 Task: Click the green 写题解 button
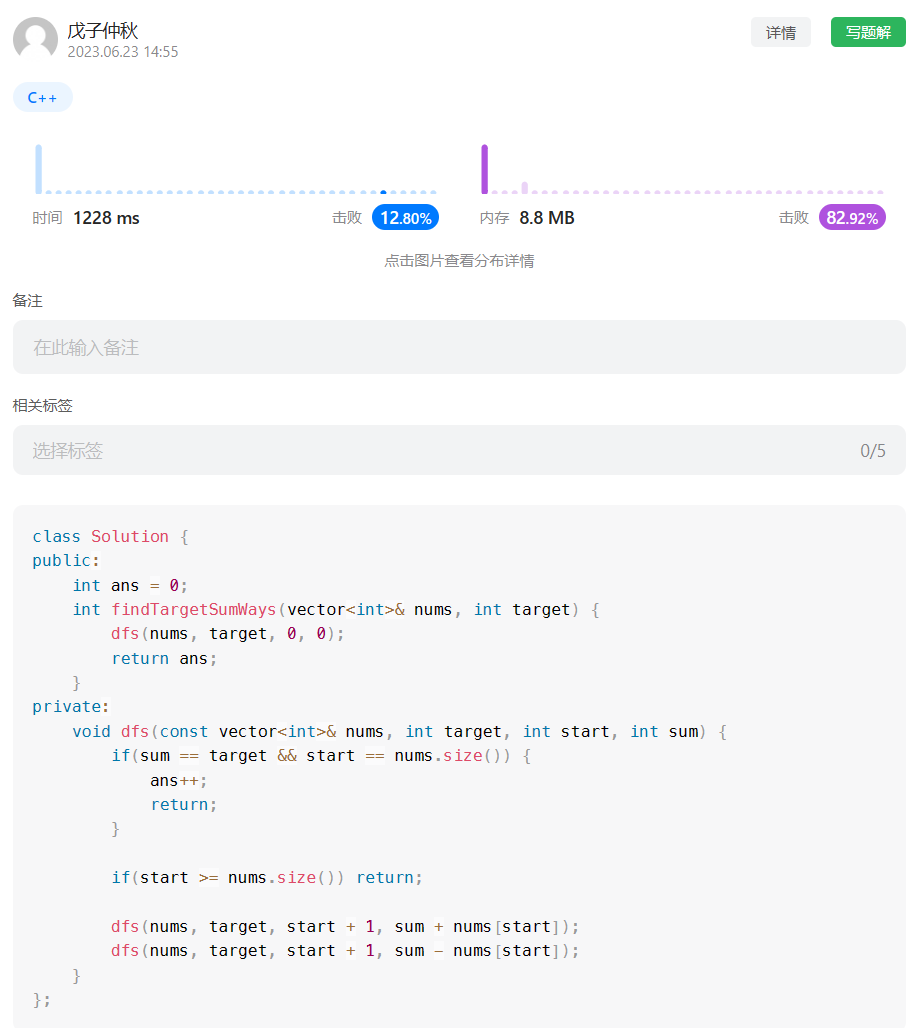click(x=868, y=32)
